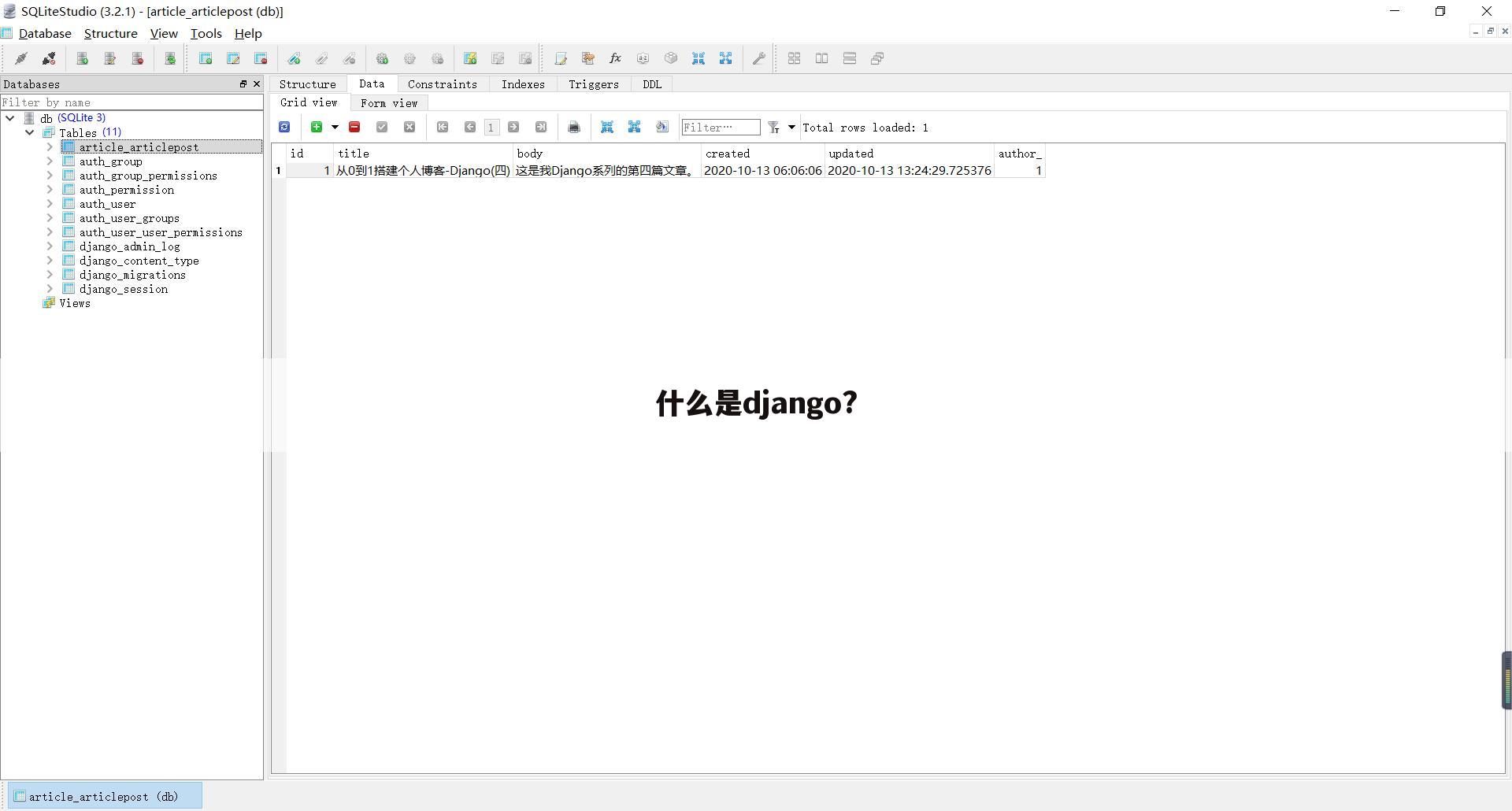The height and width of the screenshot is (811, 1512).
Task: Tile windows vertically
Action: [849, 58]
